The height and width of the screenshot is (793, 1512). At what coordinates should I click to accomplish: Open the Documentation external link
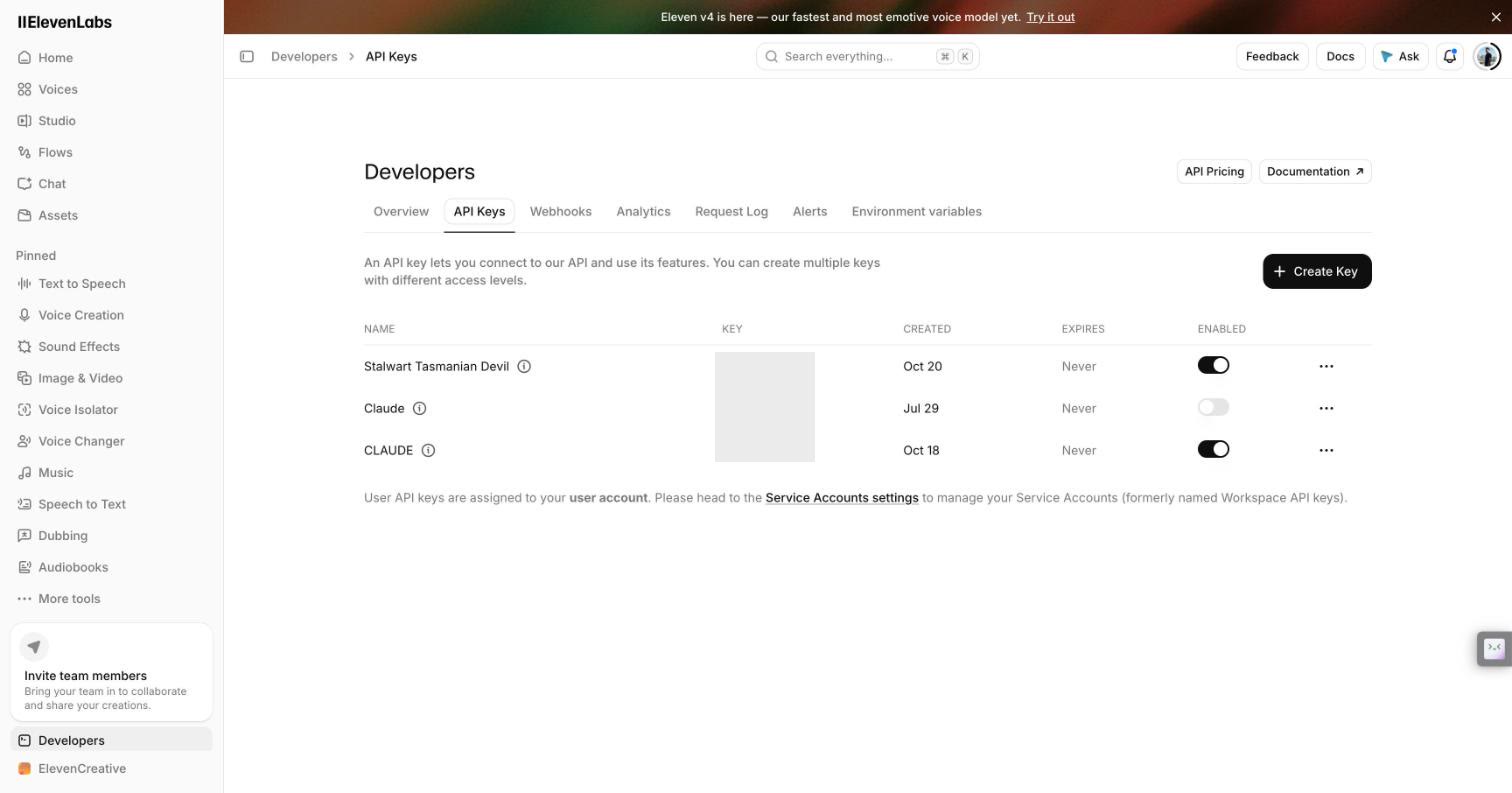pos(1315,172)
